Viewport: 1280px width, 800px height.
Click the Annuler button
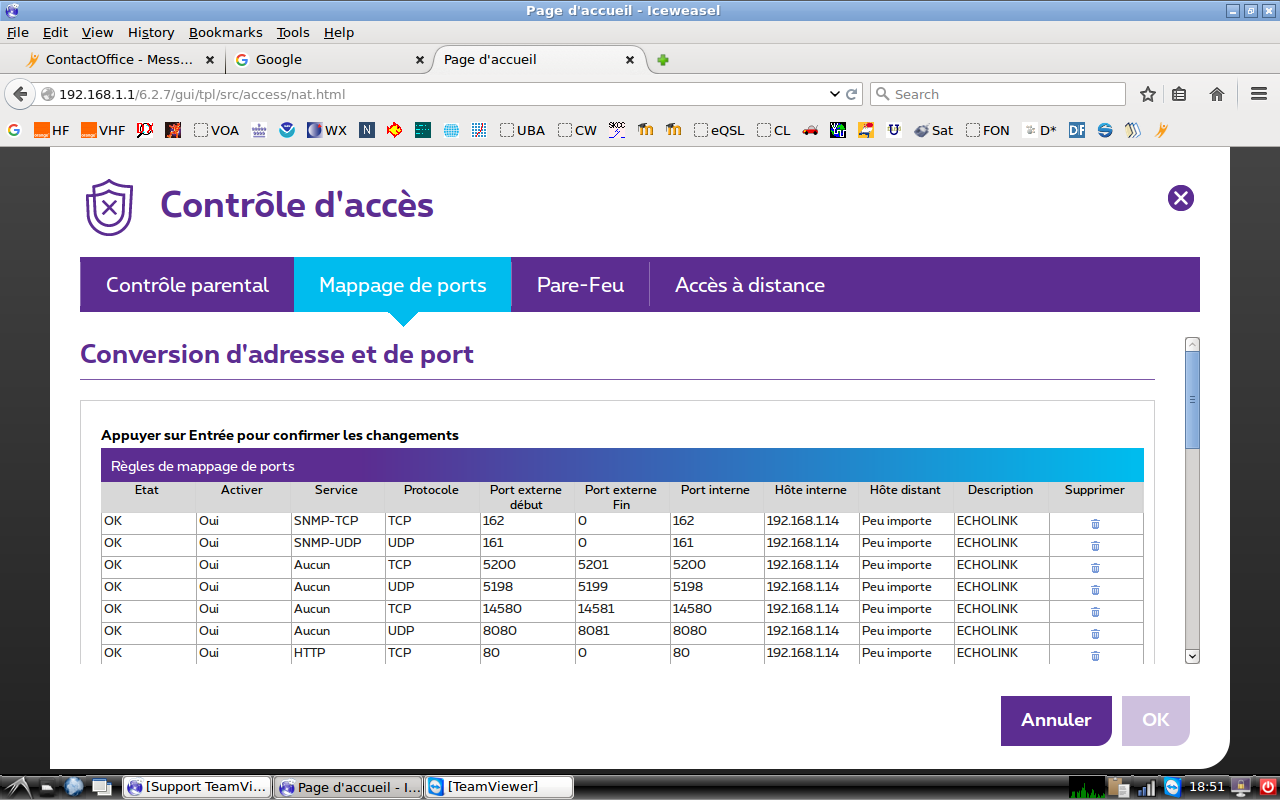tap(1056, 721)
